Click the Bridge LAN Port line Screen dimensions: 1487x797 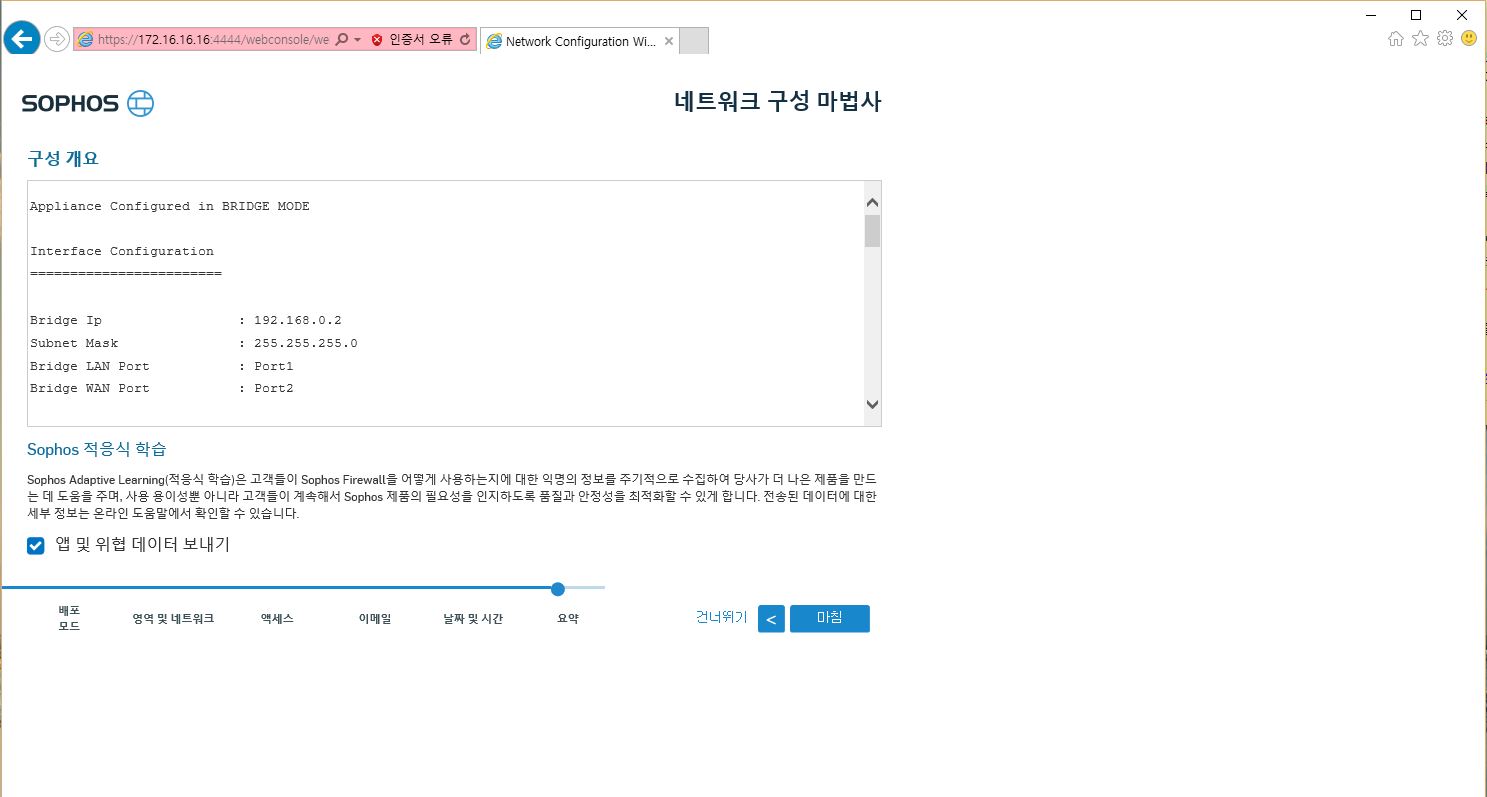coord(161,366)
